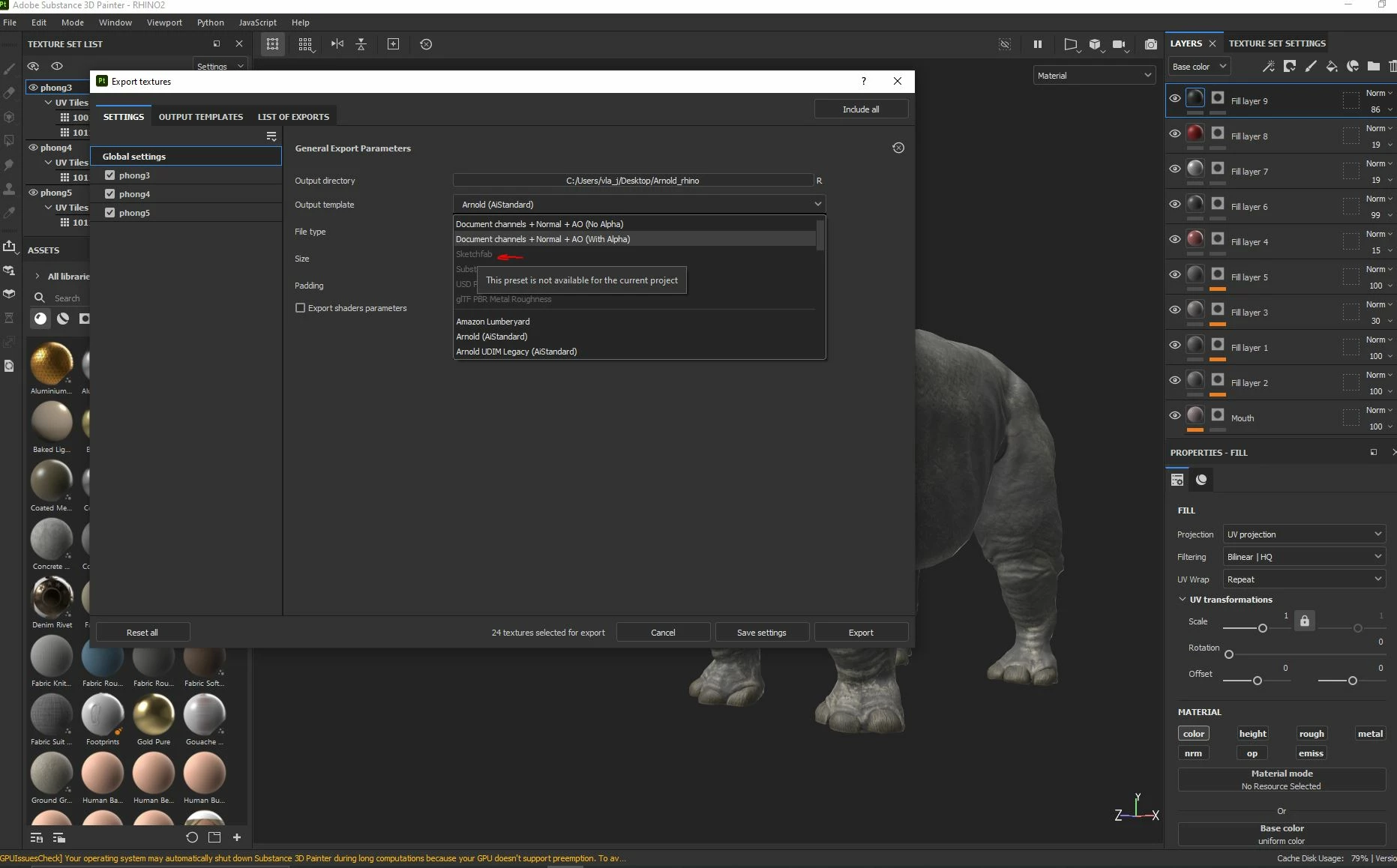Open the Projection dropdown set to UV projection

tap(1304, 534)
